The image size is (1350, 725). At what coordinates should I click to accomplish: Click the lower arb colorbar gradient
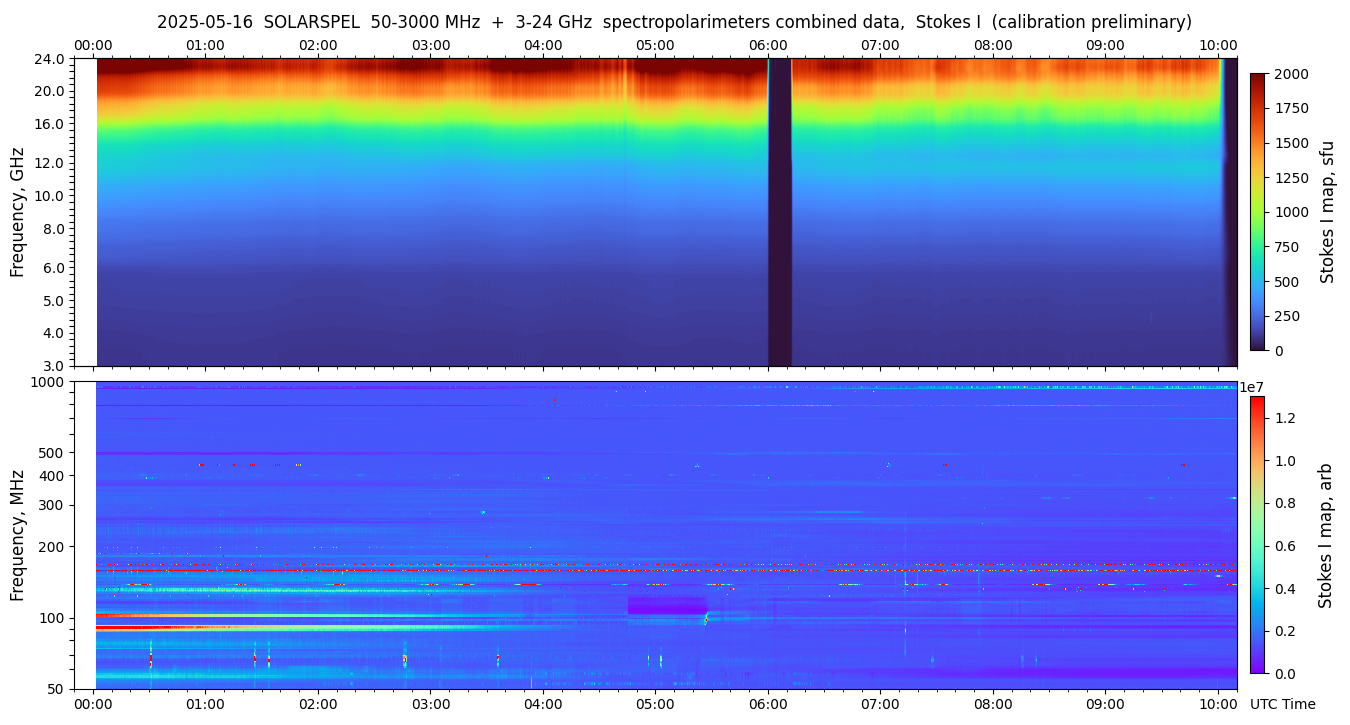pyautogui.click(x=1257, y=535)
